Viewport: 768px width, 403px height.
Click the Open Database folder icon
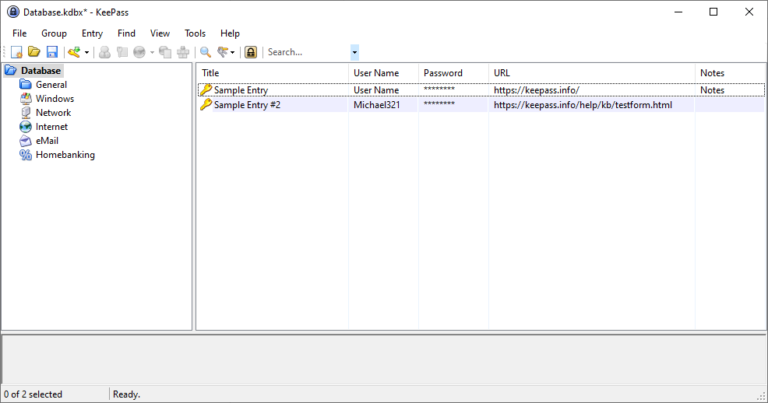[x=34, y=52]
